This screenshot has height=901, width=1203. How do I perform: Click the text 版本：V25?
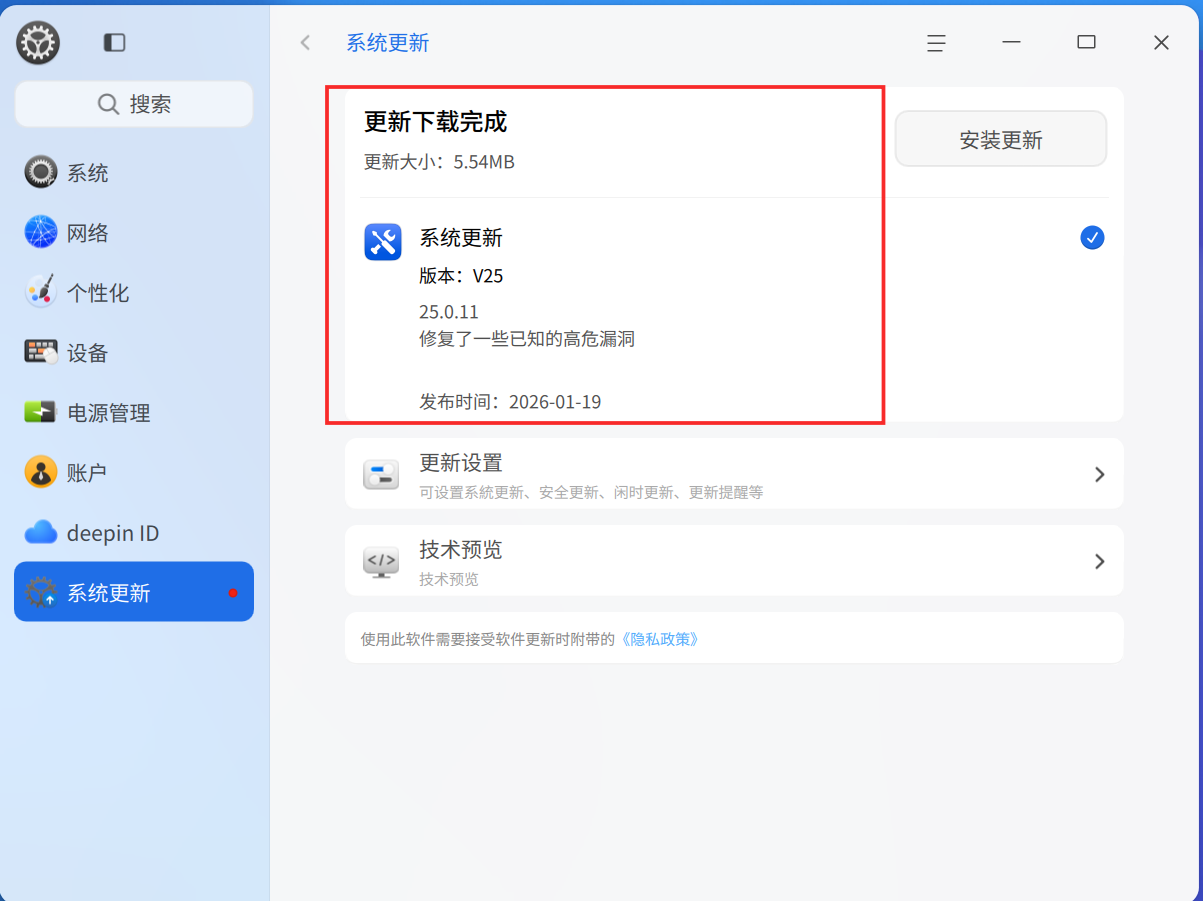461,276
